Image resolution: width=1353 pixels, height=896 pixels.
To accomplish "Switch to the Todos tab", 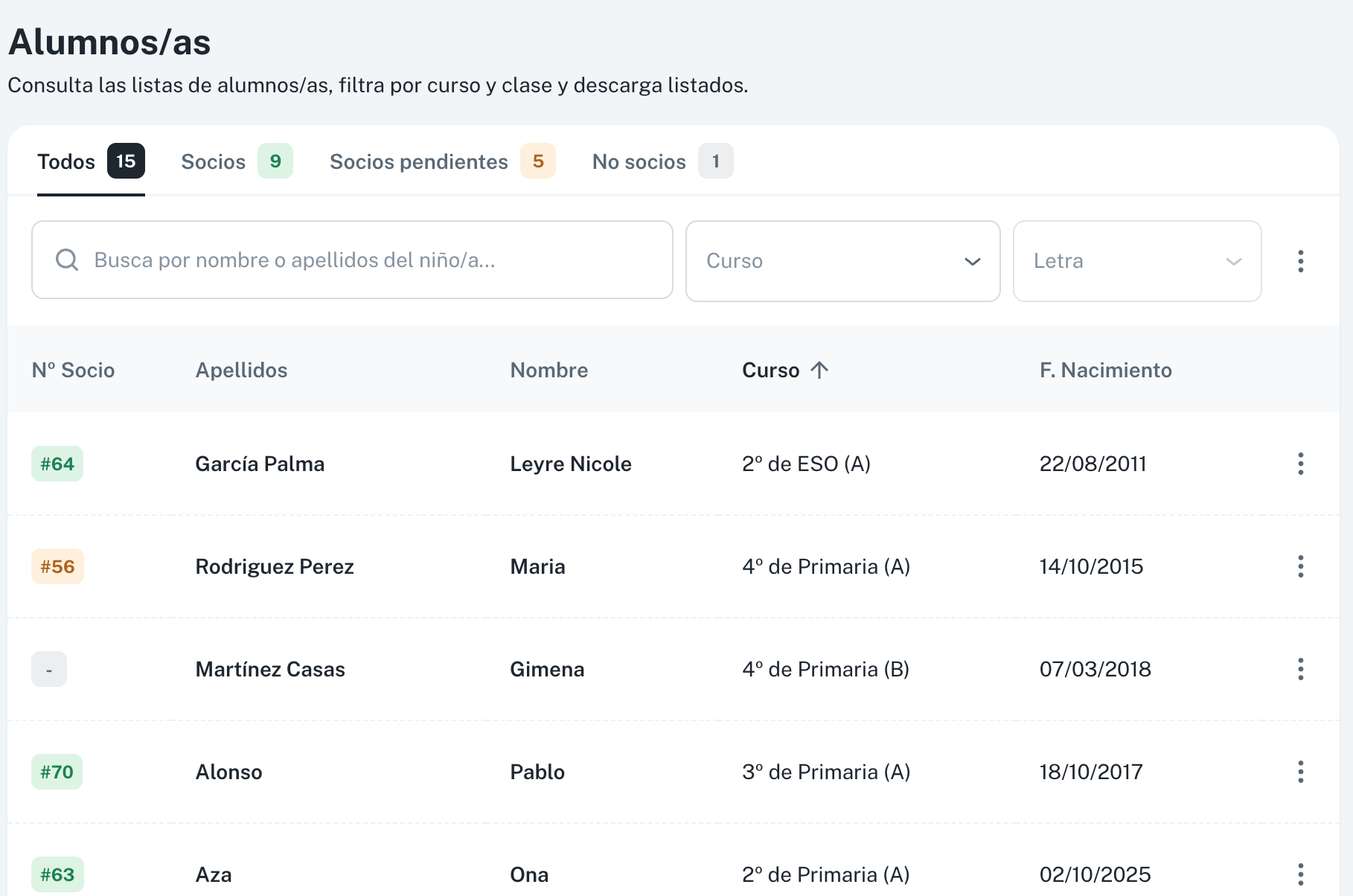I will [91, 161].
